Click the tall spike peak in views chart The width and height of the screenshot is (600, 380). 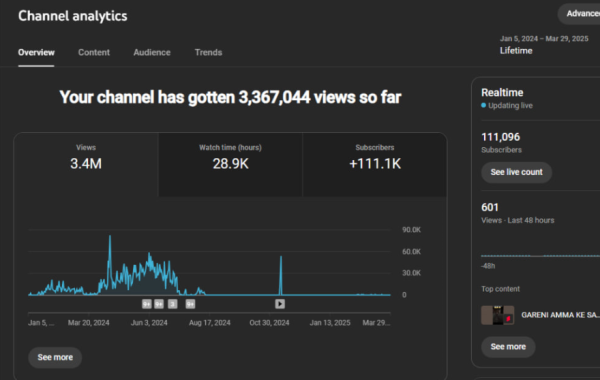tap(110, 236)
